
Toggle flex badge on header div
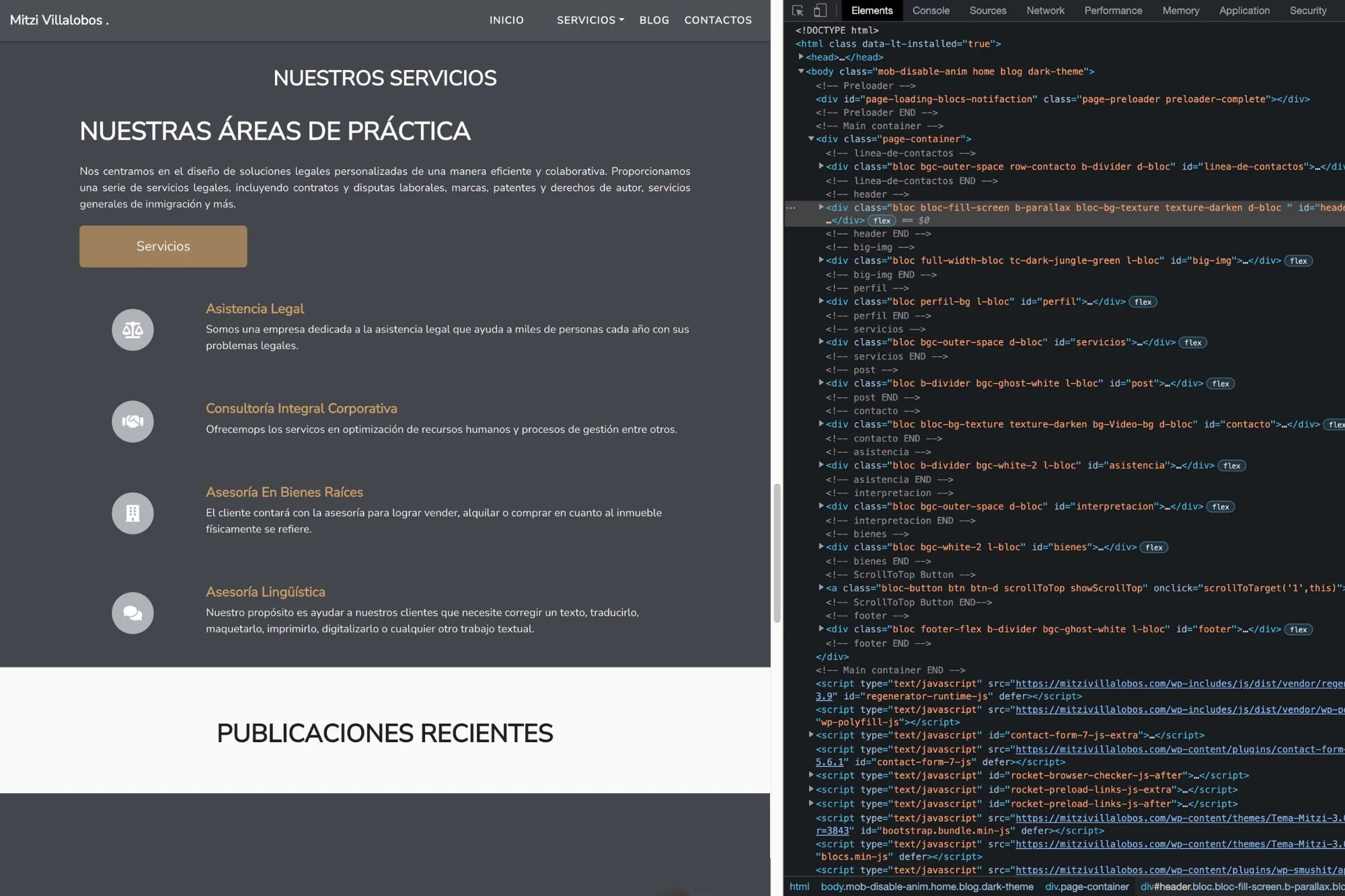(882, 220)
